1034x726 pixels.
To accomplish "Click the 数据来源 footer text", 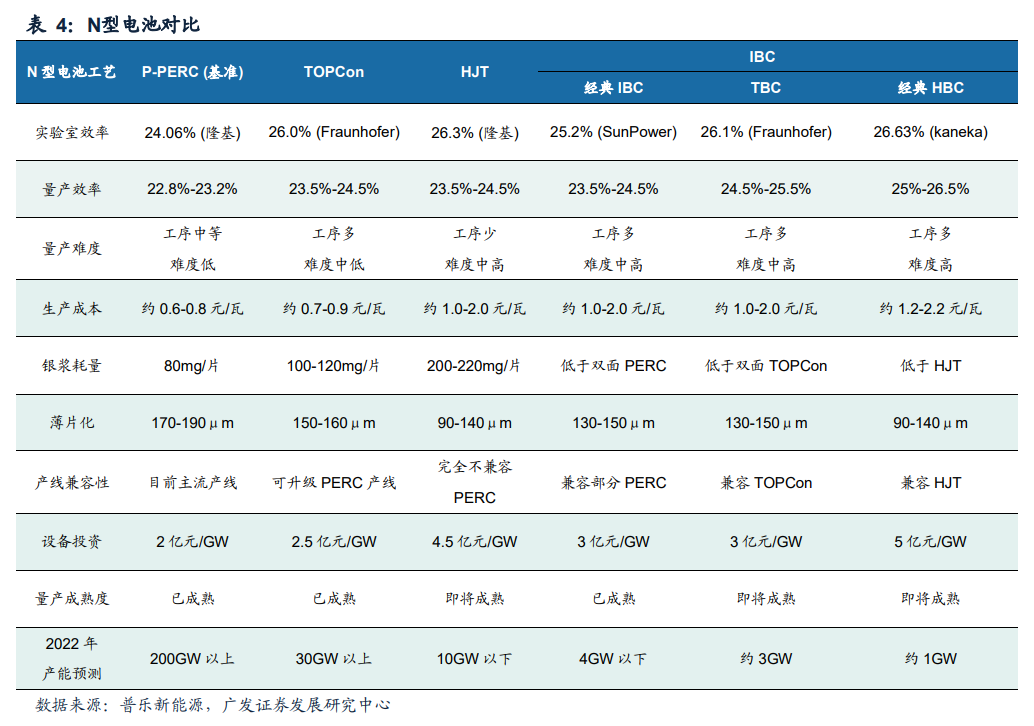I will pos(210,704).
